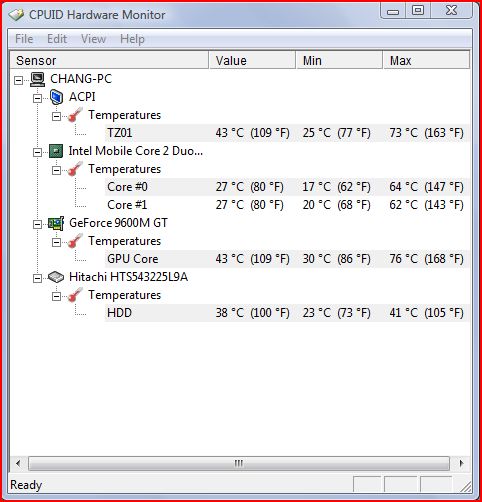Click the horizontal scrollbar right arrow

click(x=461, y=463)
